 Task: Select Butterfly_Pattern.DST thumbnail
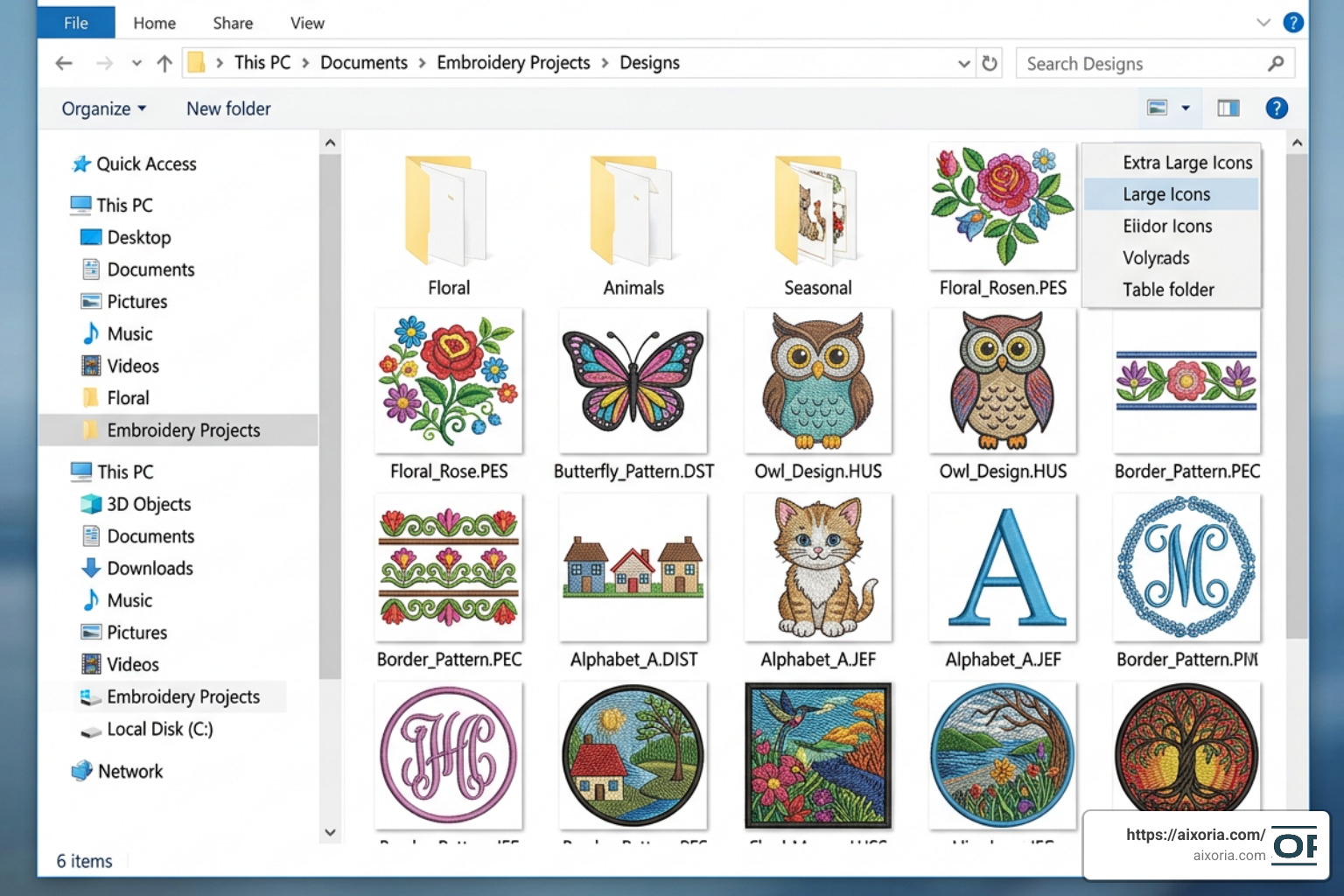(633, 381)
